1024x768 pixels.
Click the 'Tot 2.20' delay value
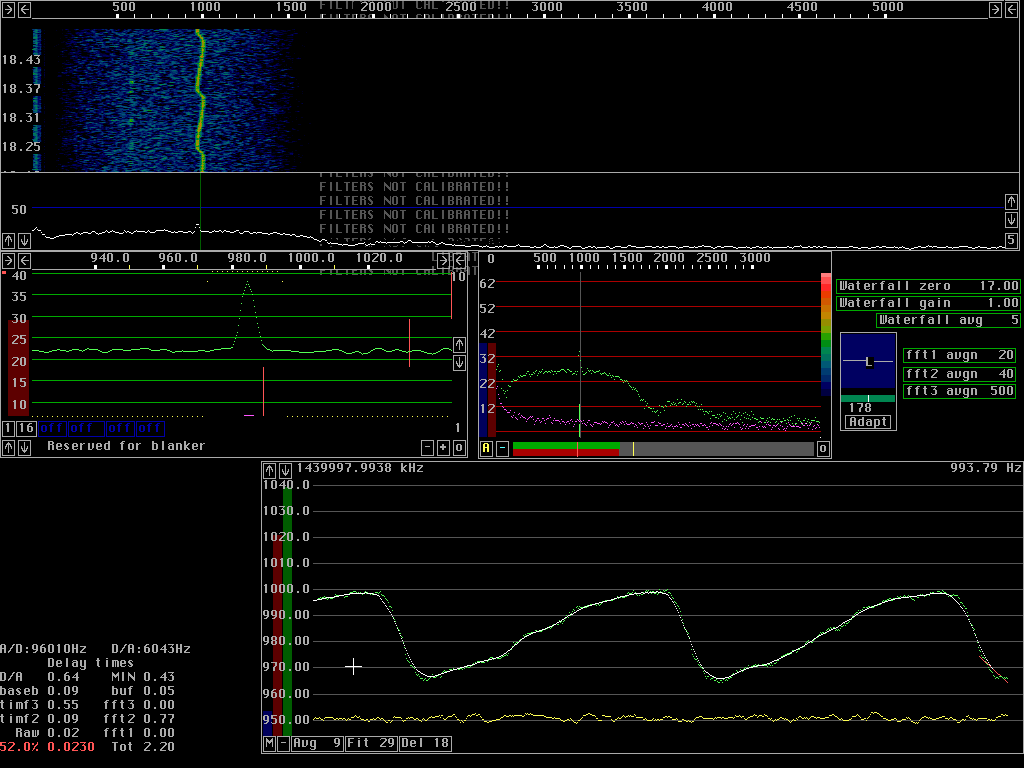click(x=143, y=747)
